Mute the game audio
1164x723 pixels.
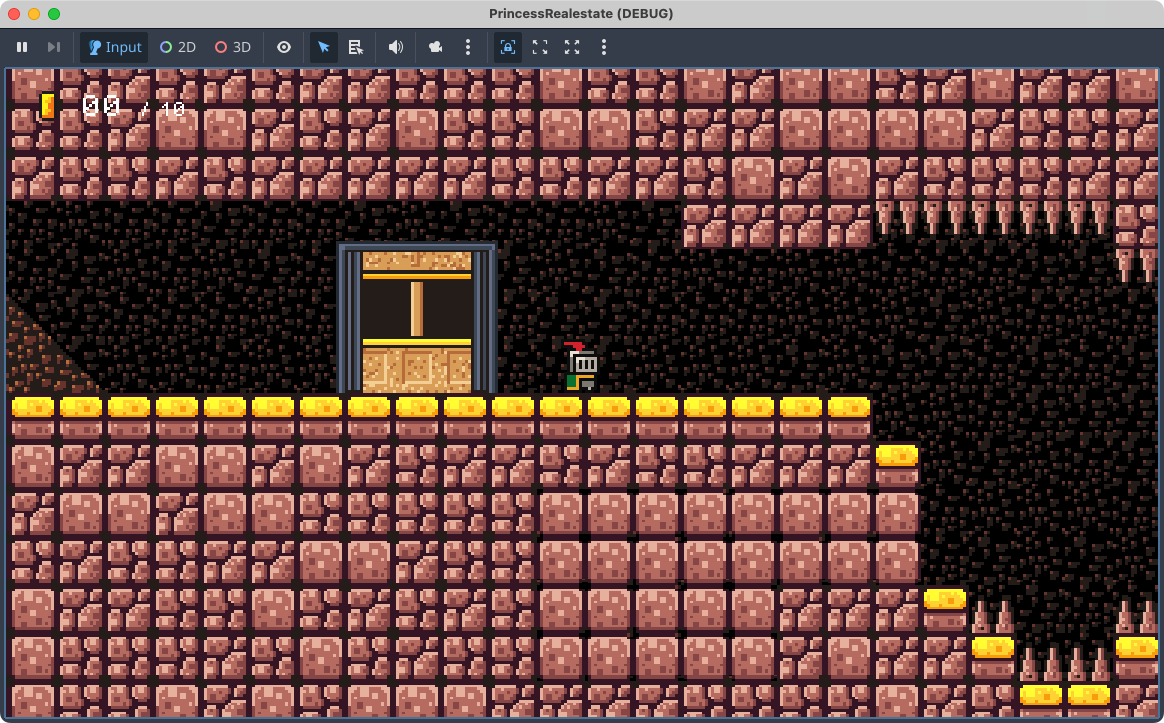tap(396, 47)
